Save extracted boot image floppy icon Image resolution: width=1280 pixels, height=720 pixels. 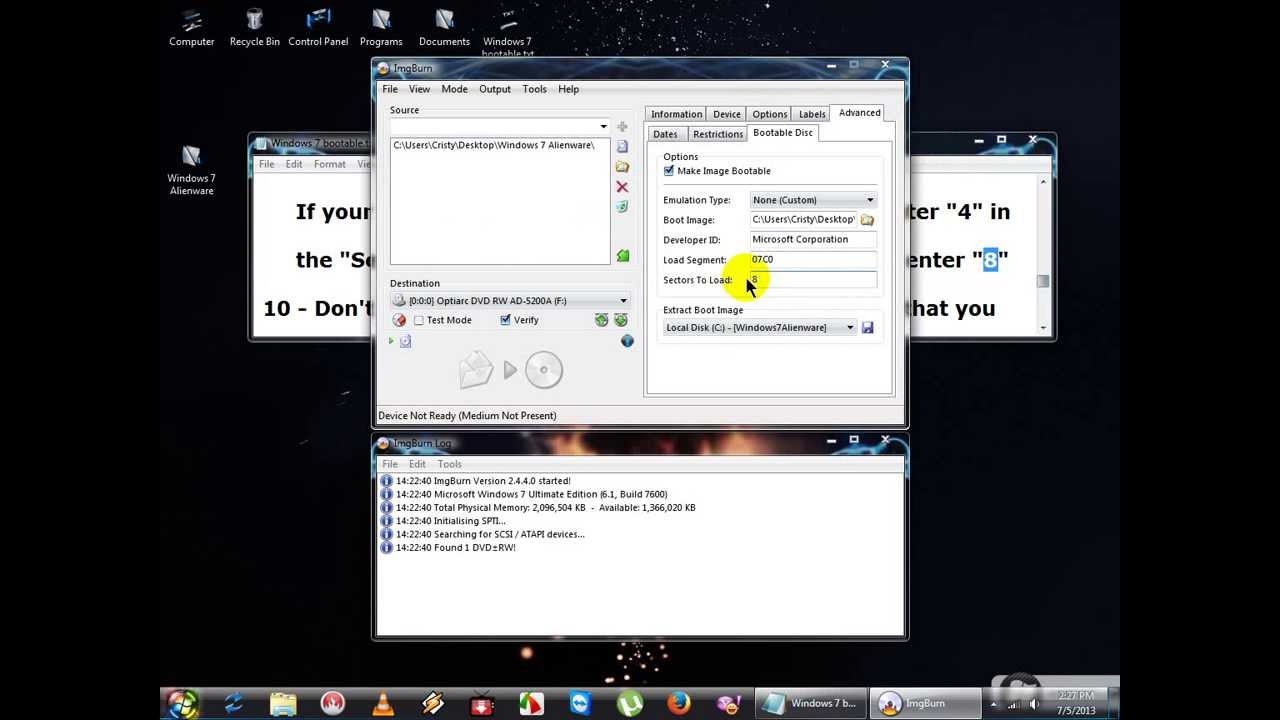pos(867,328)
